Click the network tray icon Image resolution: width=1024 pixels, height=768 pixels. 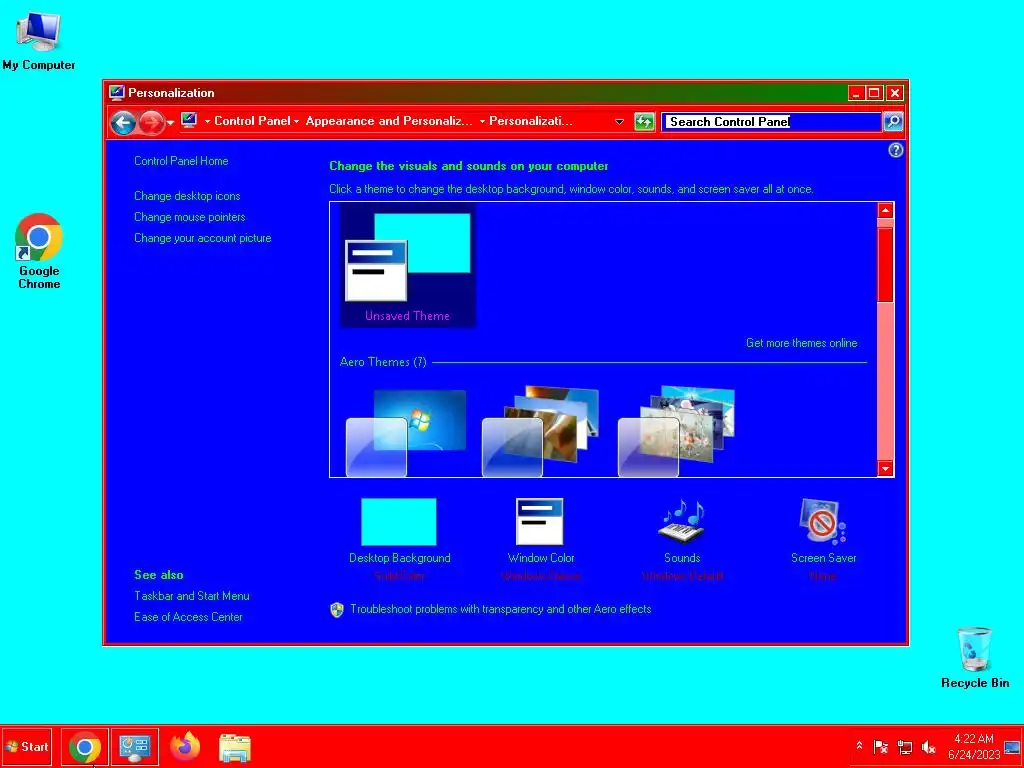coord(904,746)
